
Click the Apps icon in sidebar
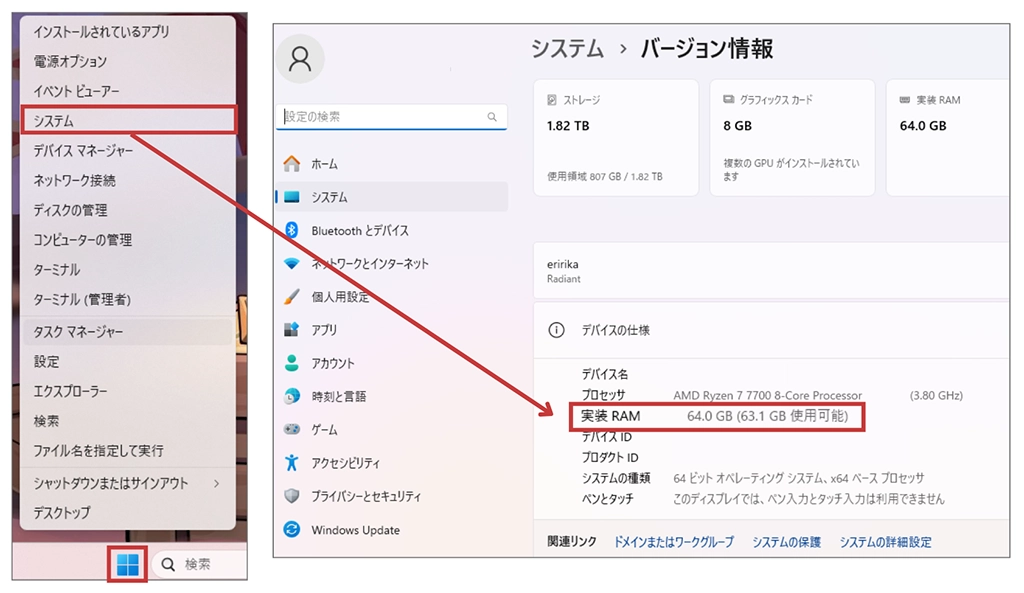click(292, 330)
